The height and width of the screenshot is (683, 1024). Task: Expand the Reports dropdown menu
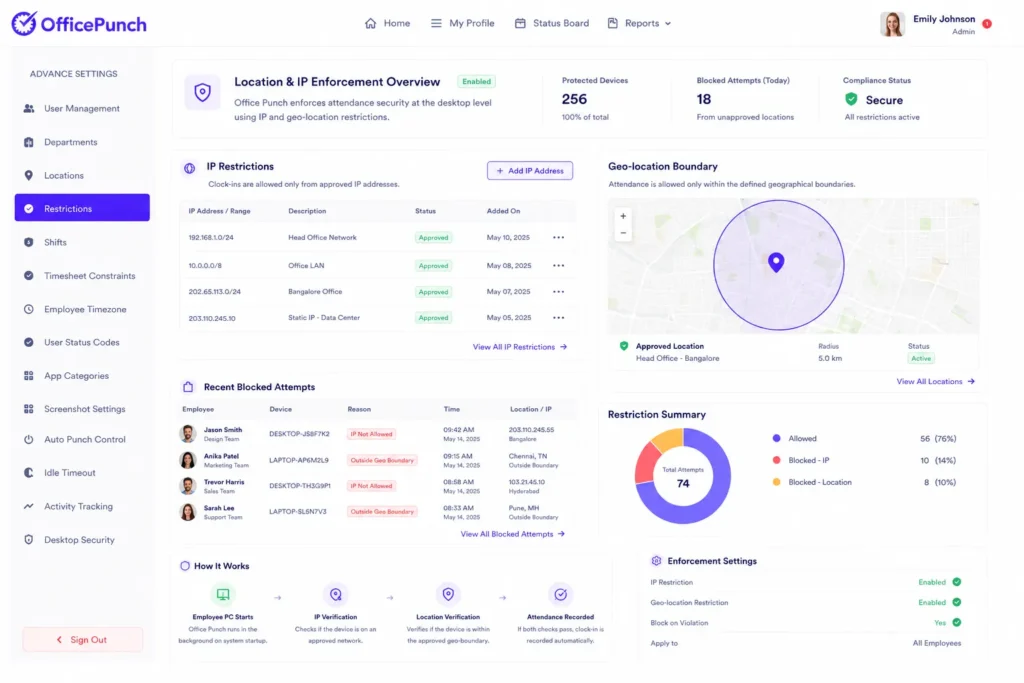point(639,24)
